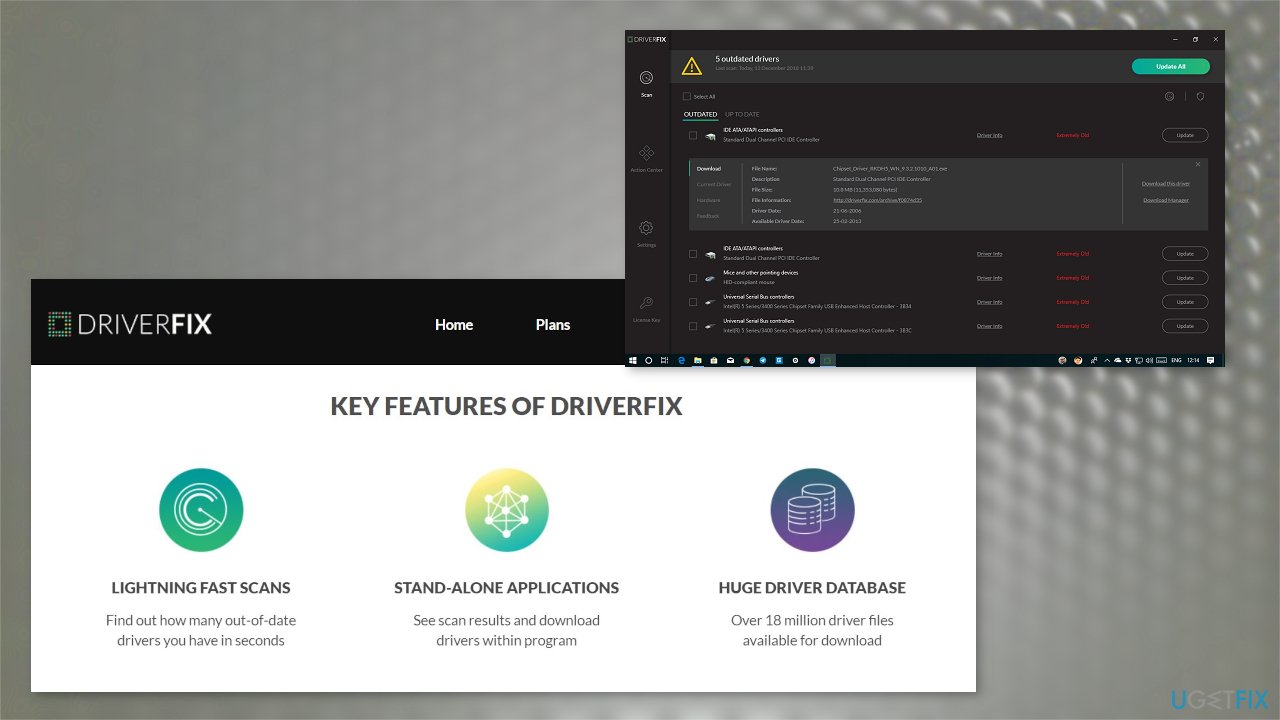The image size is (1280, 720).
Task: Click the yellow warning triangle icon
Action: pos(692,66)
